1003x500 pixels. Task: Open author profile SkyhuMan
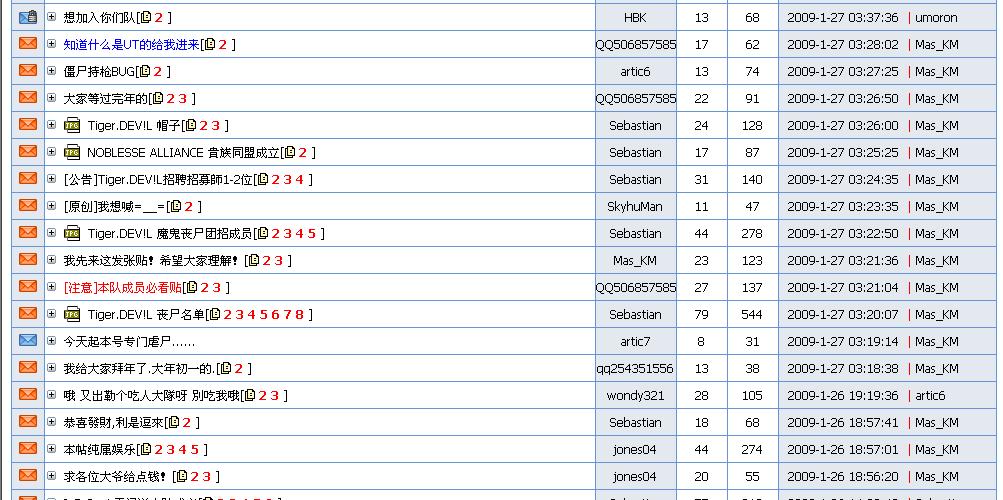[635, 206]
